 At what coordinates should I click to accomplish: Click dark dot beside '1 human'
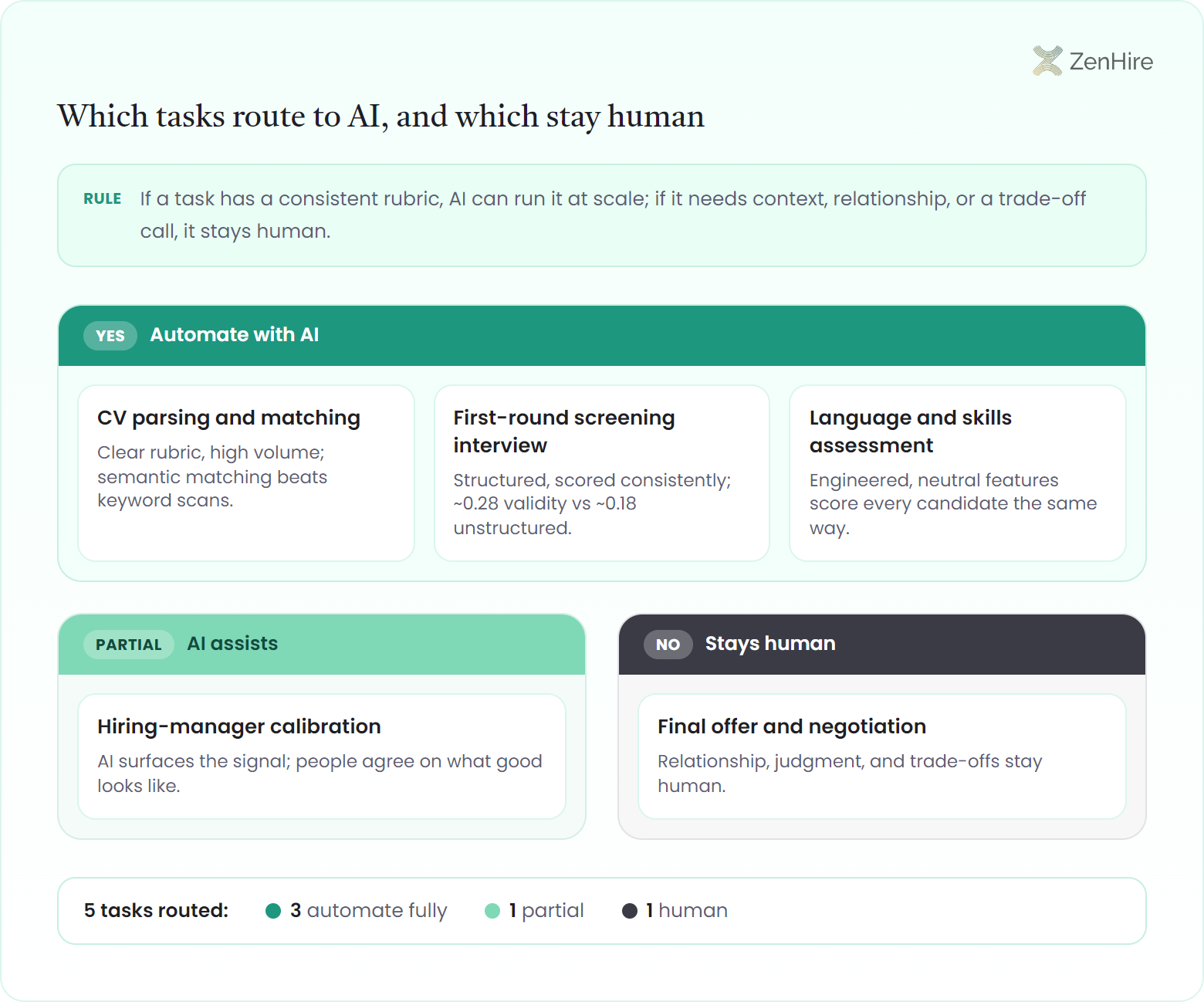[x=629, y=911]
